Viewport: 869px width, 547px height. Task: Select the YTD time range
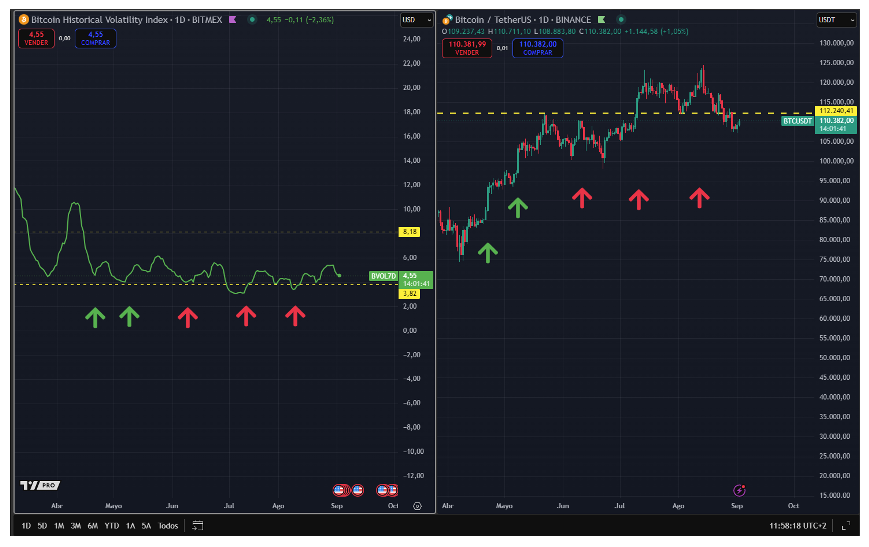click(112, 526)
